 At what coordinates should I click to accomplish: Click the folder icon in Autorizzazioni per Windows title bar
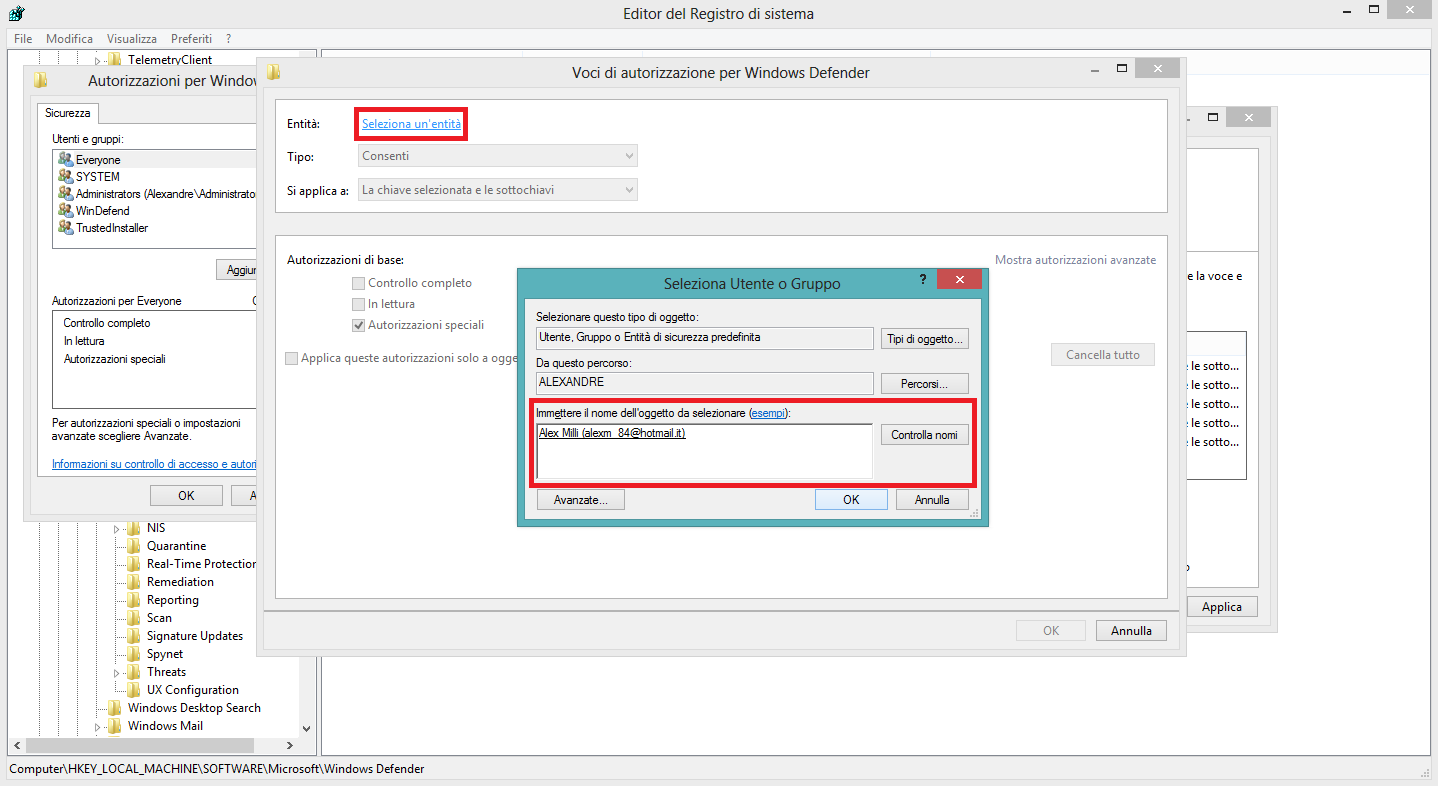[x=40, y=80]
